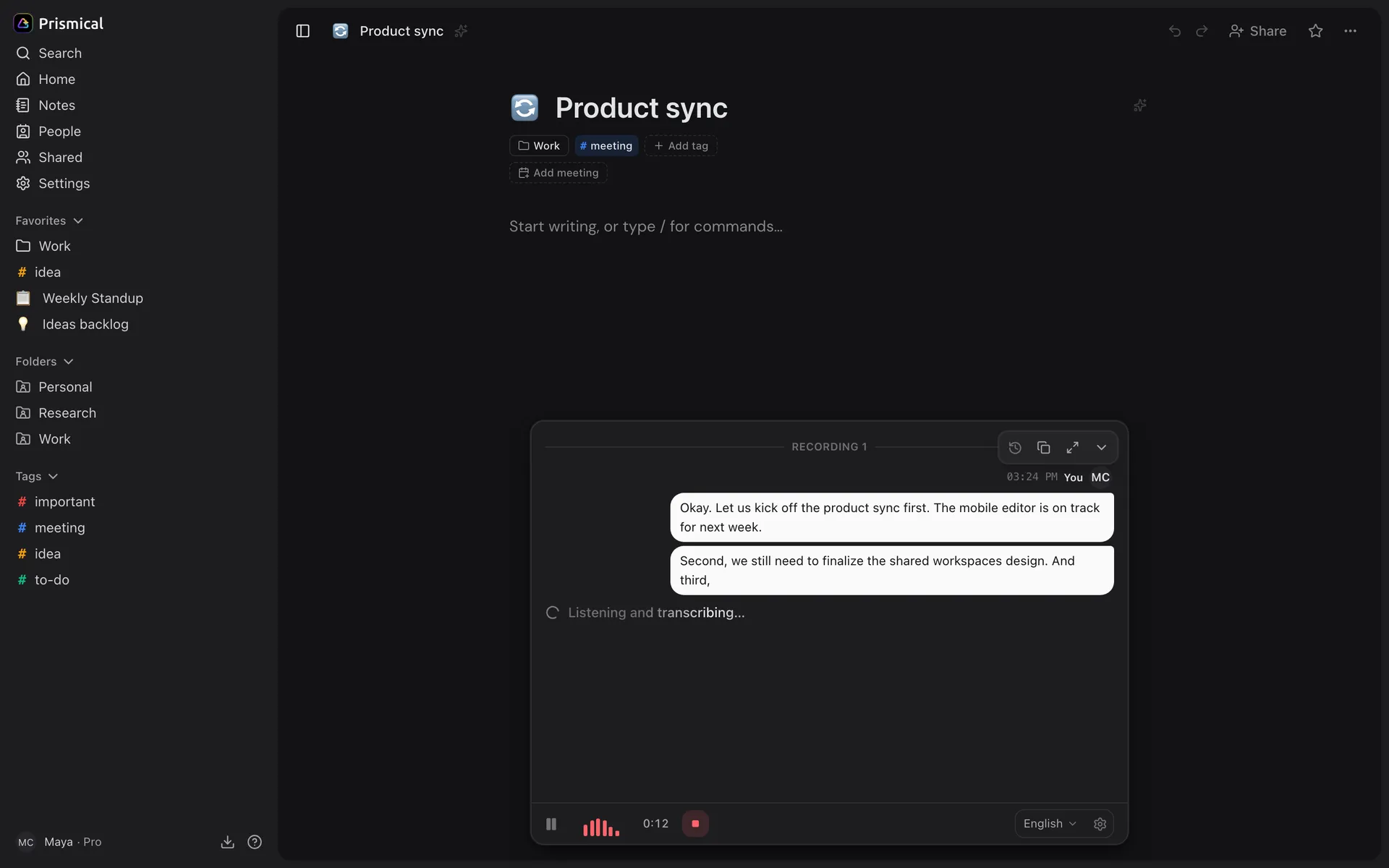1389x868 pixels.
Task: Open recording settings gear icon
Action: tap(1100, 824)
